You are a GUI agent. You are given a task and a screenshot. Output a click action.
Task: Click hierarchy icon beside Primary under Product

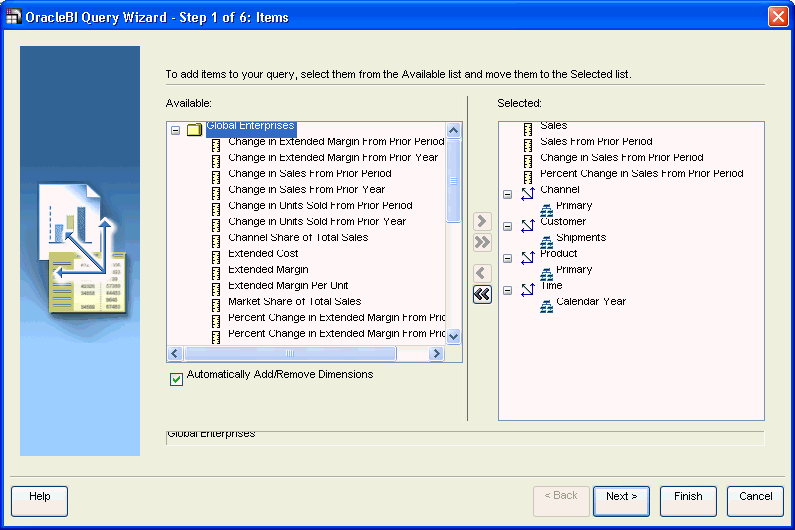pyautogui.click(x=546, y=274)
